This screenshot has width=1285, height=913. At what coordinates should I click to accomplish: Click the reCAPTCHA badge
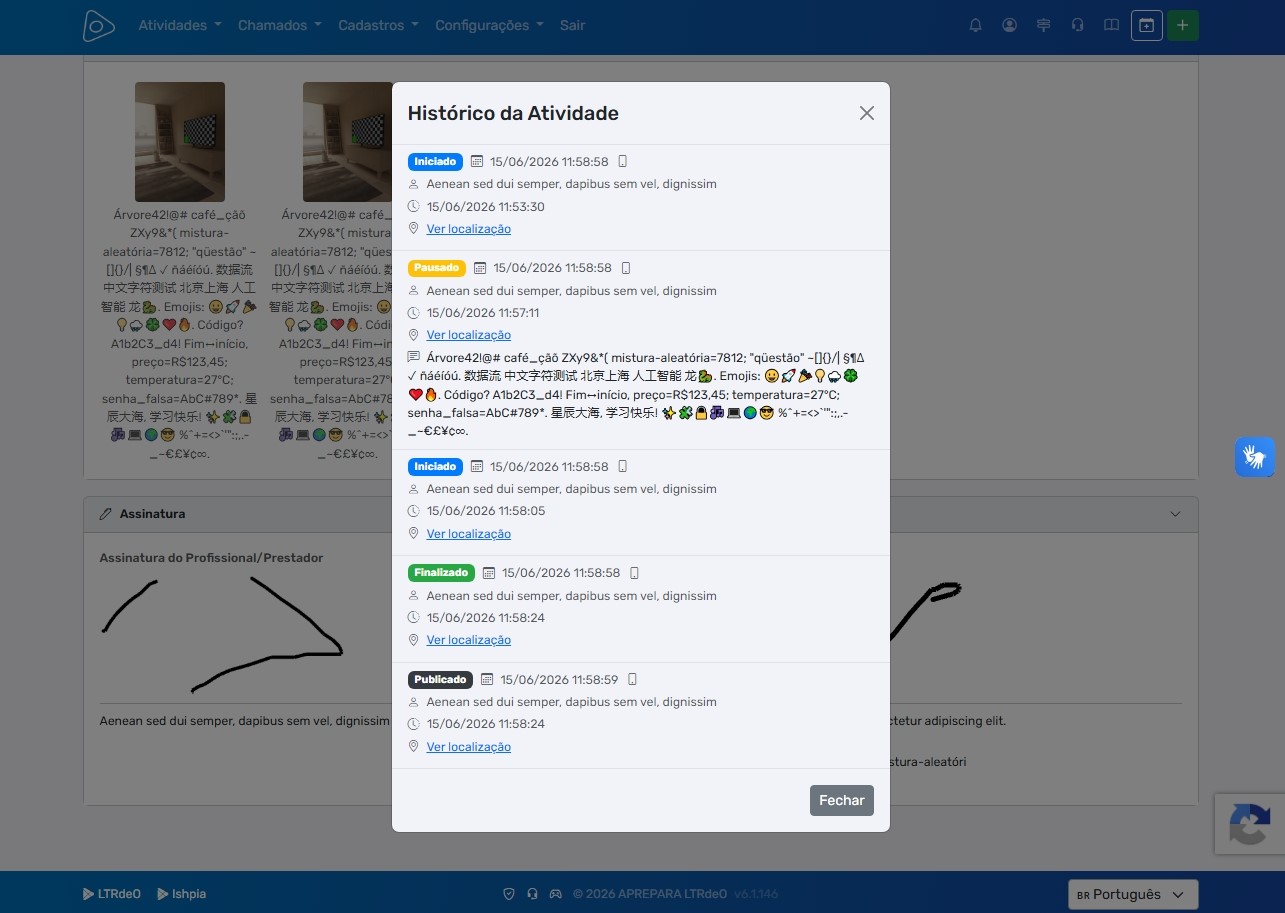1250,824
